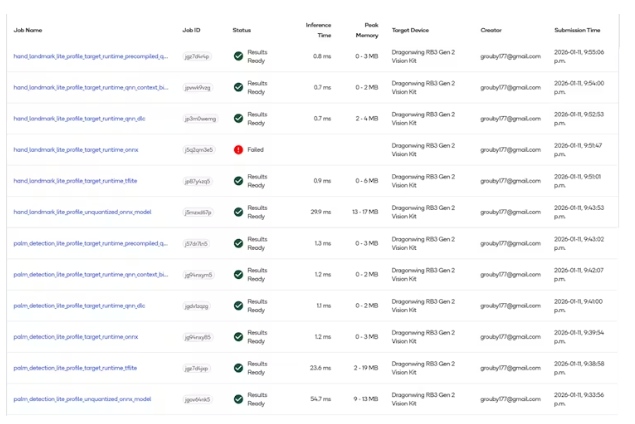Click the Inference Time column header

click(318, 30)
